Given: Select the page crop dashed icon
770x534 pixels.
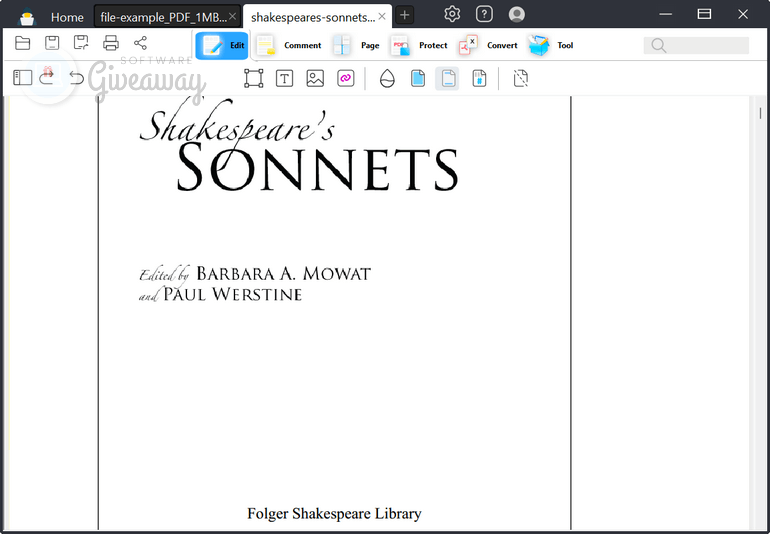Looking at the screenshot, I should (x=521, y=79).
